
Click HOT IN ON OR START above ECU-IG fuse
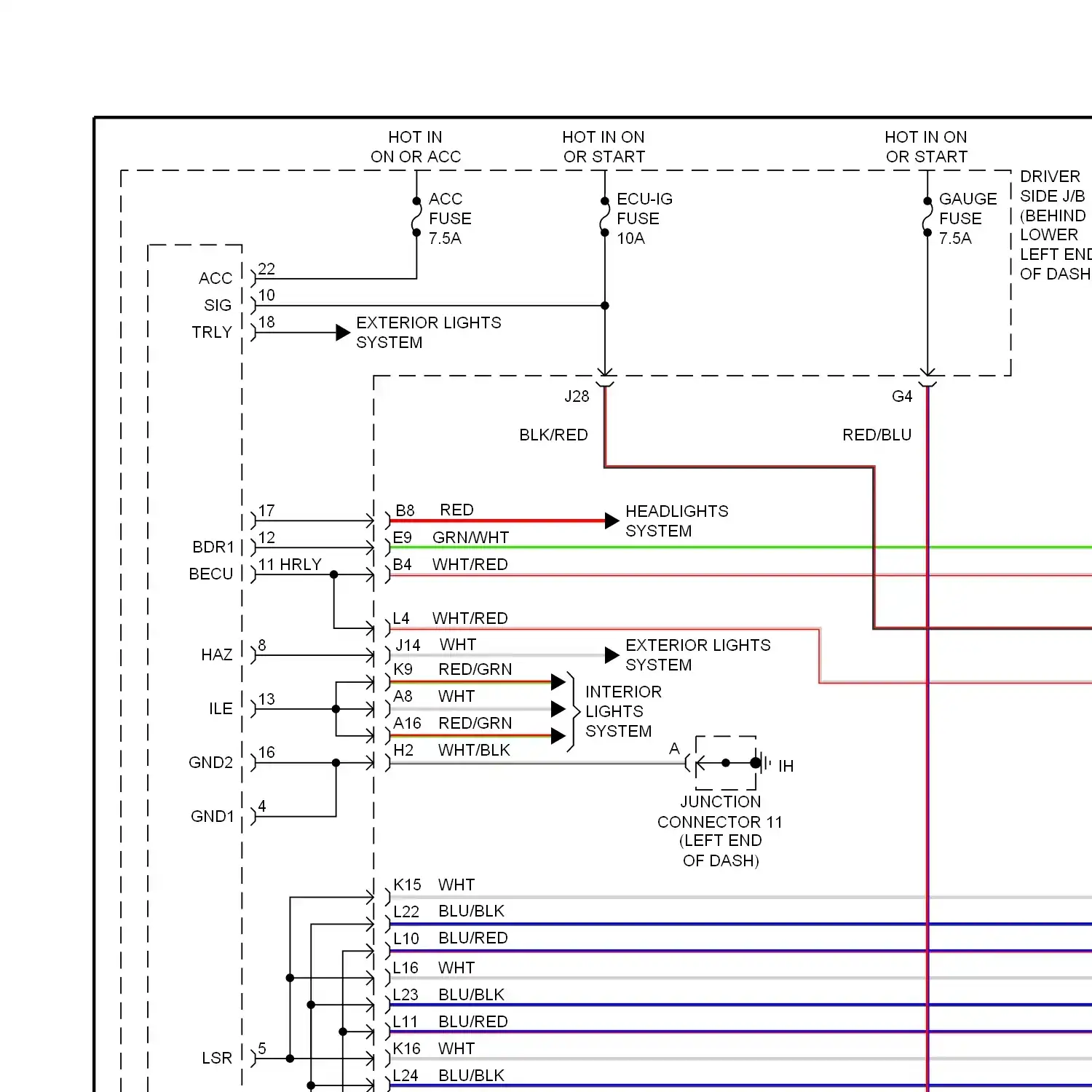(x=604, y=147)
